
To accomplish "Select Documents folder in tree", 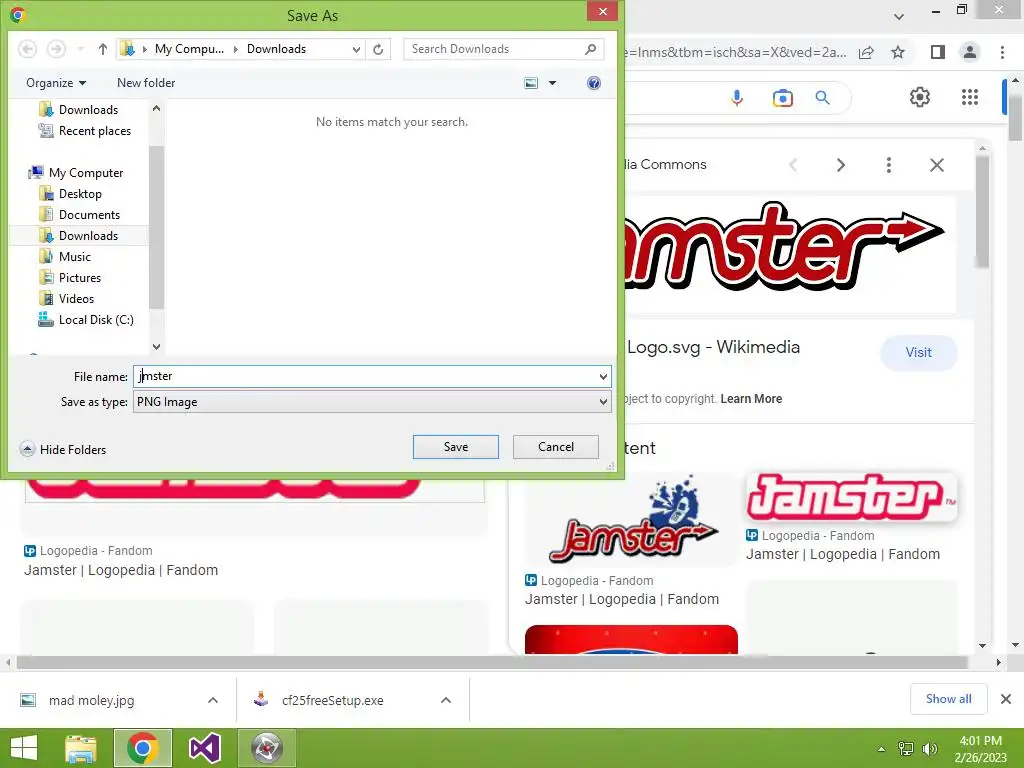I will pos(80,214).
